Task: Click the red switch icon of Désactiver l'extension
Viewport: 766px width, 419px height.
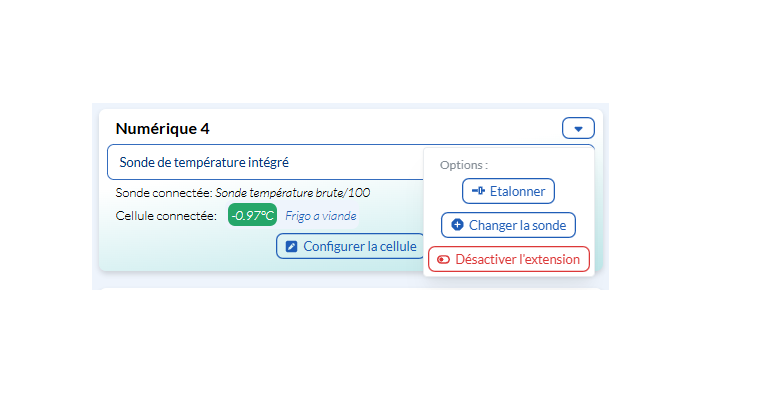Action: [x=444, y=260]
